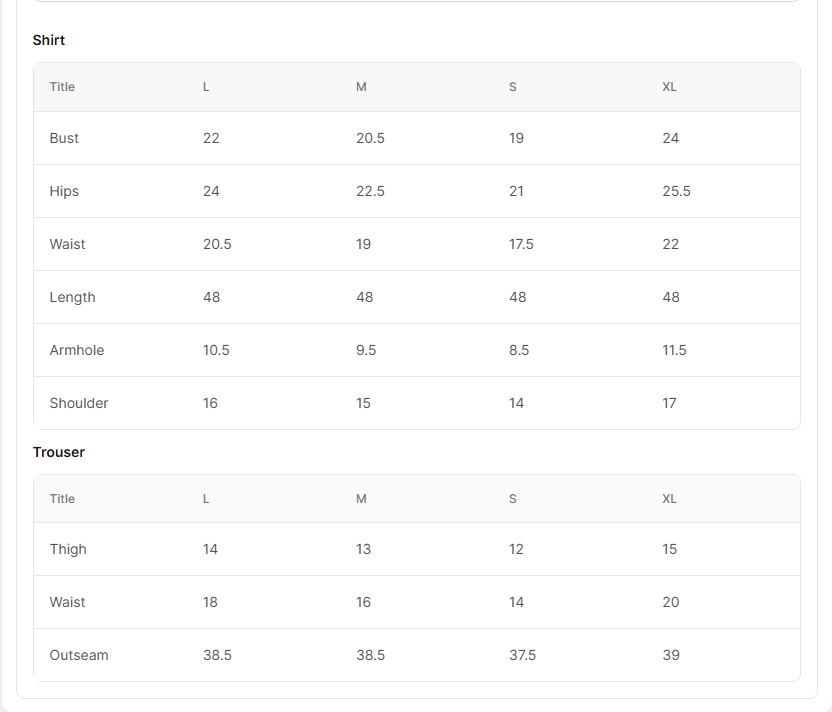832x712 pixels.
Task: Click the Trouser size chart heading
Action: (59, 452)
